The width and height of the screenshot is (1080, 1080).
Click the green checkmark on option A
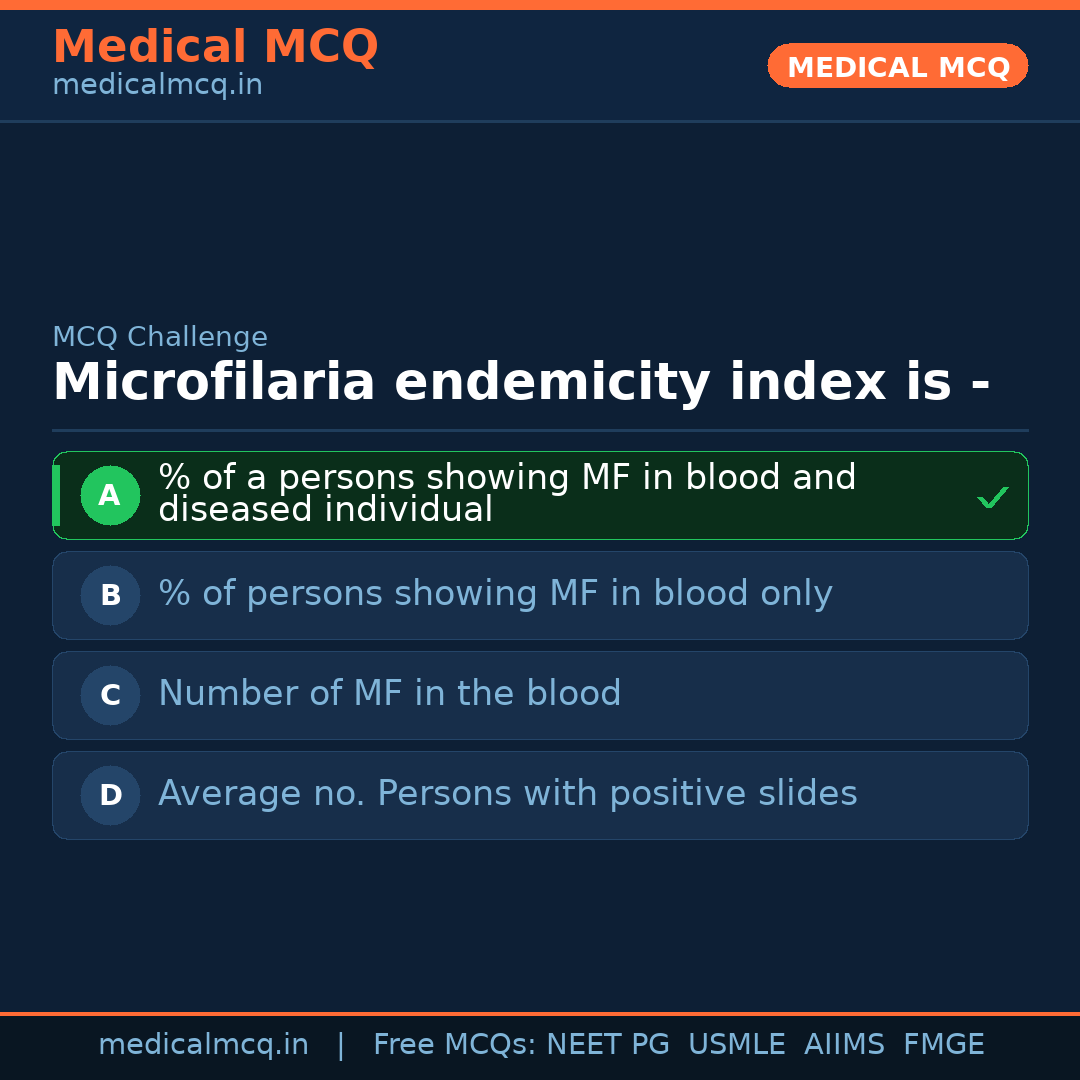tap(992, 497)
